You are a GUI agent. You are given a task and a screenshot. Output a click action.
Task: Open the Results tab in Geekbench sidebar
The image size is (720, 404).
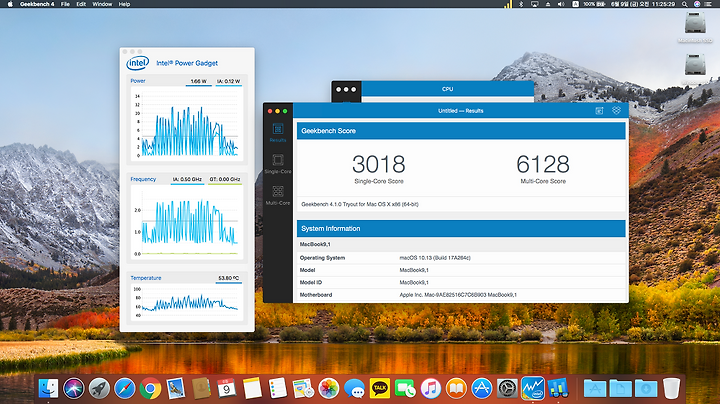(278, 133)
